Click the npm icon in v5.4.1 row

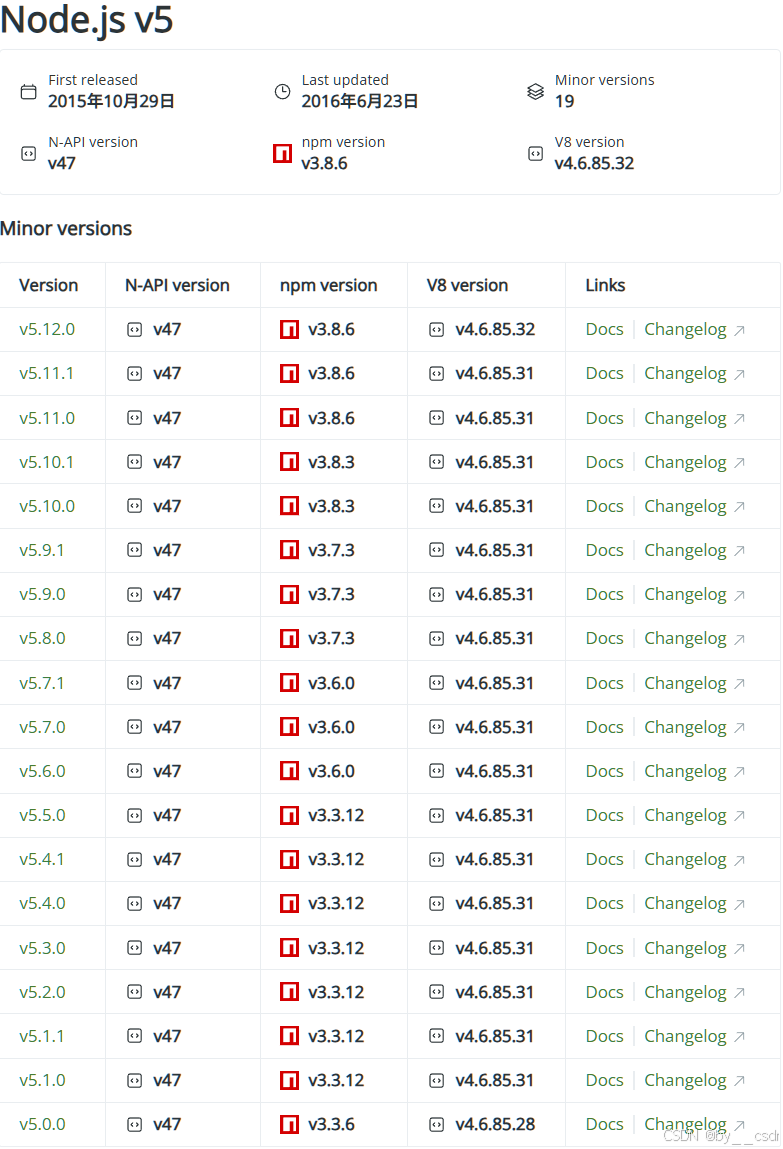point(289,859)
